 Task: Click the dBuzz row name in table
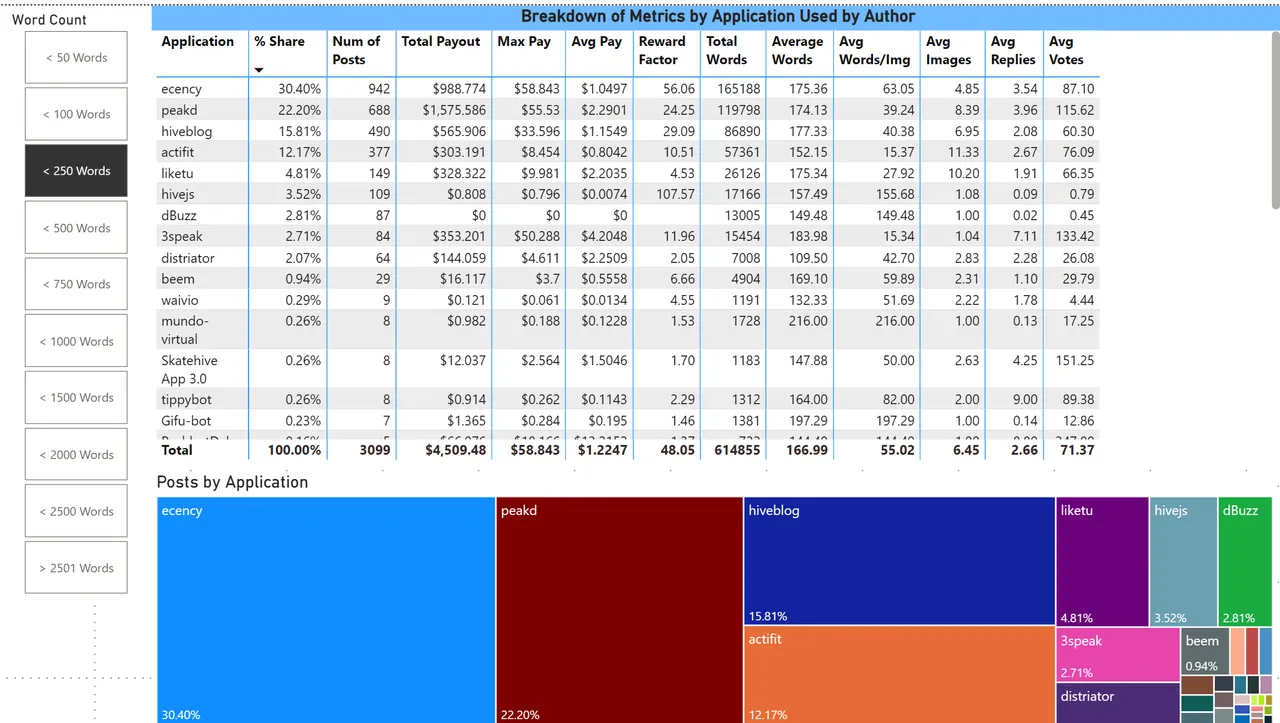pyautogui.click(x=181, y=215)
